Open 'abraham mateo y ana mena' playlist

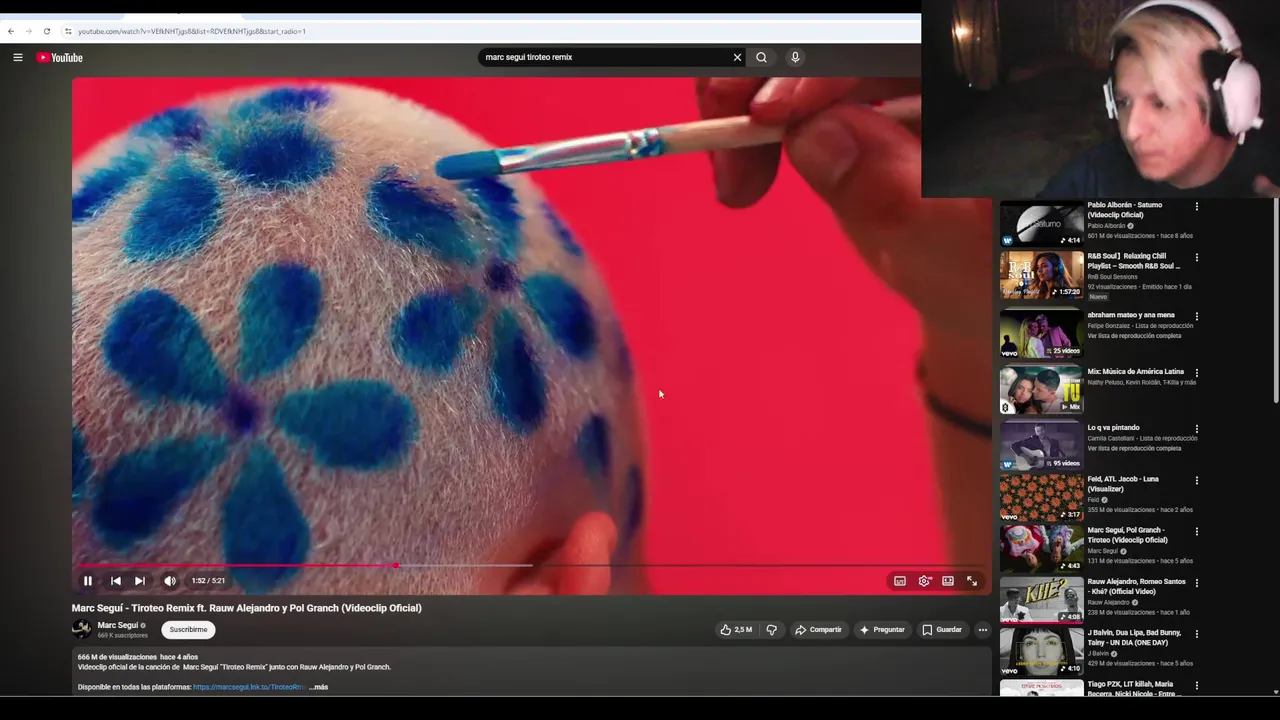pyautogui.click(x=1041, y=334)
